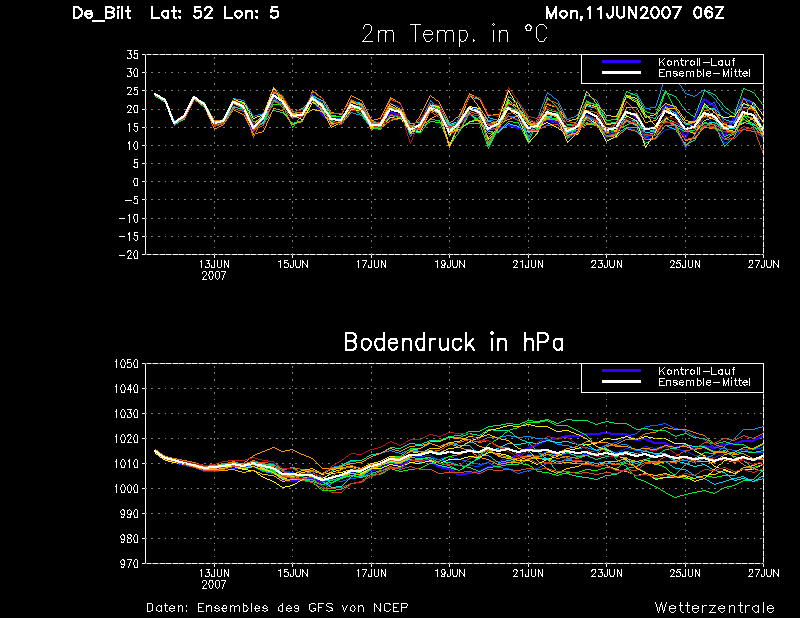Click the blue Kontroll-Lauf line swatch in pressure legend
800x618 pixels.
click(621, 372)
